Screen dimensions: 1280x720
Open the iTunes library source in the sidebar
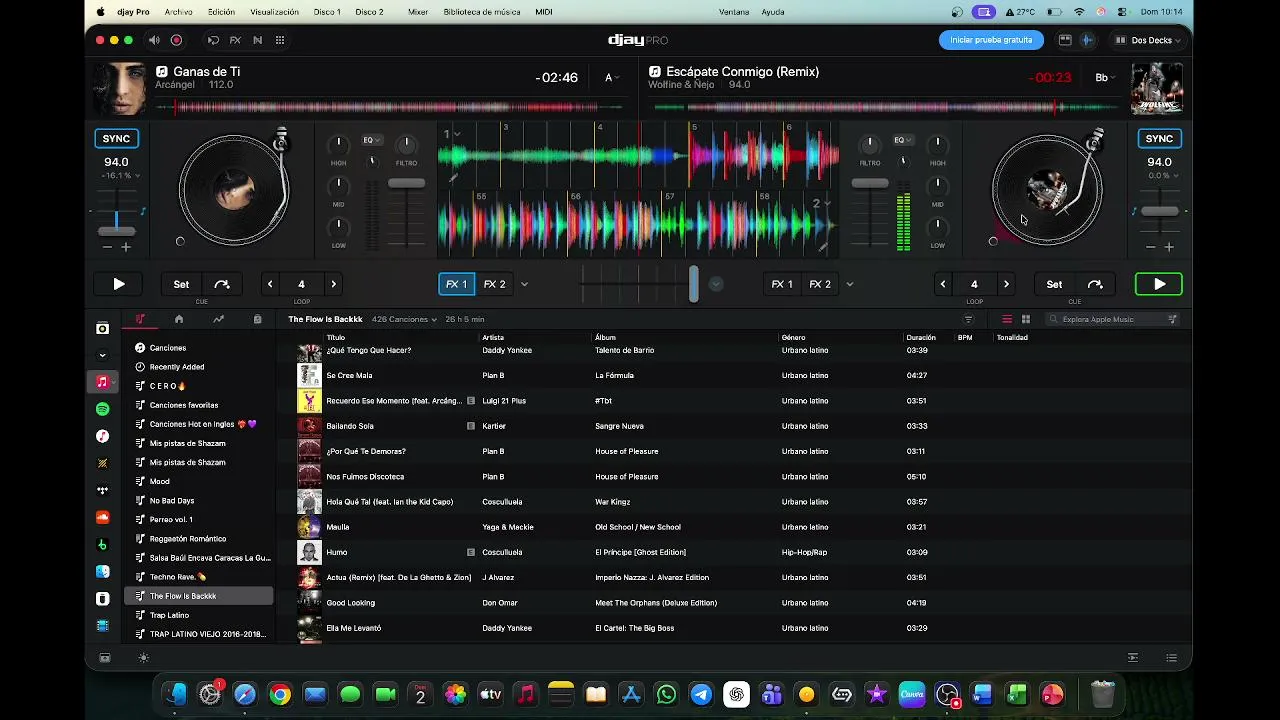(103, 436)
